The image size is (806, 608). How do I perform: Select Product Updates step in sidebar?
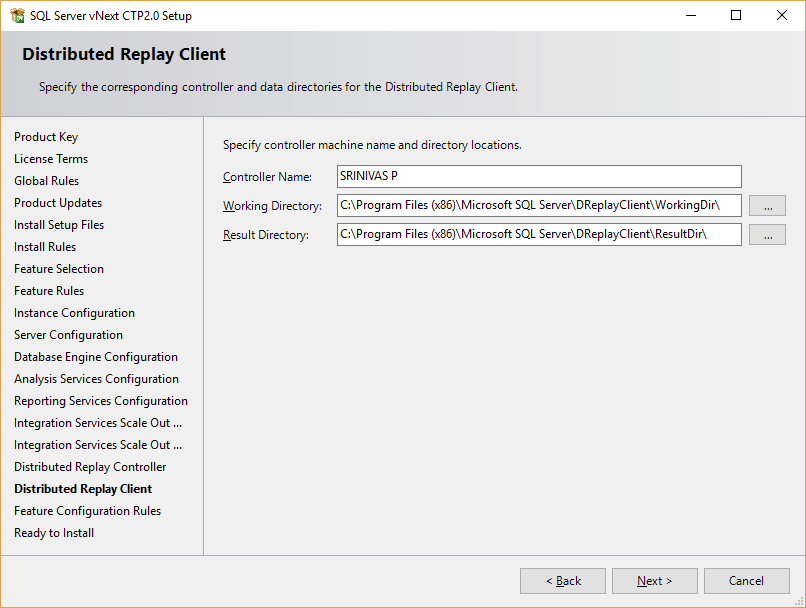point(58,203)
